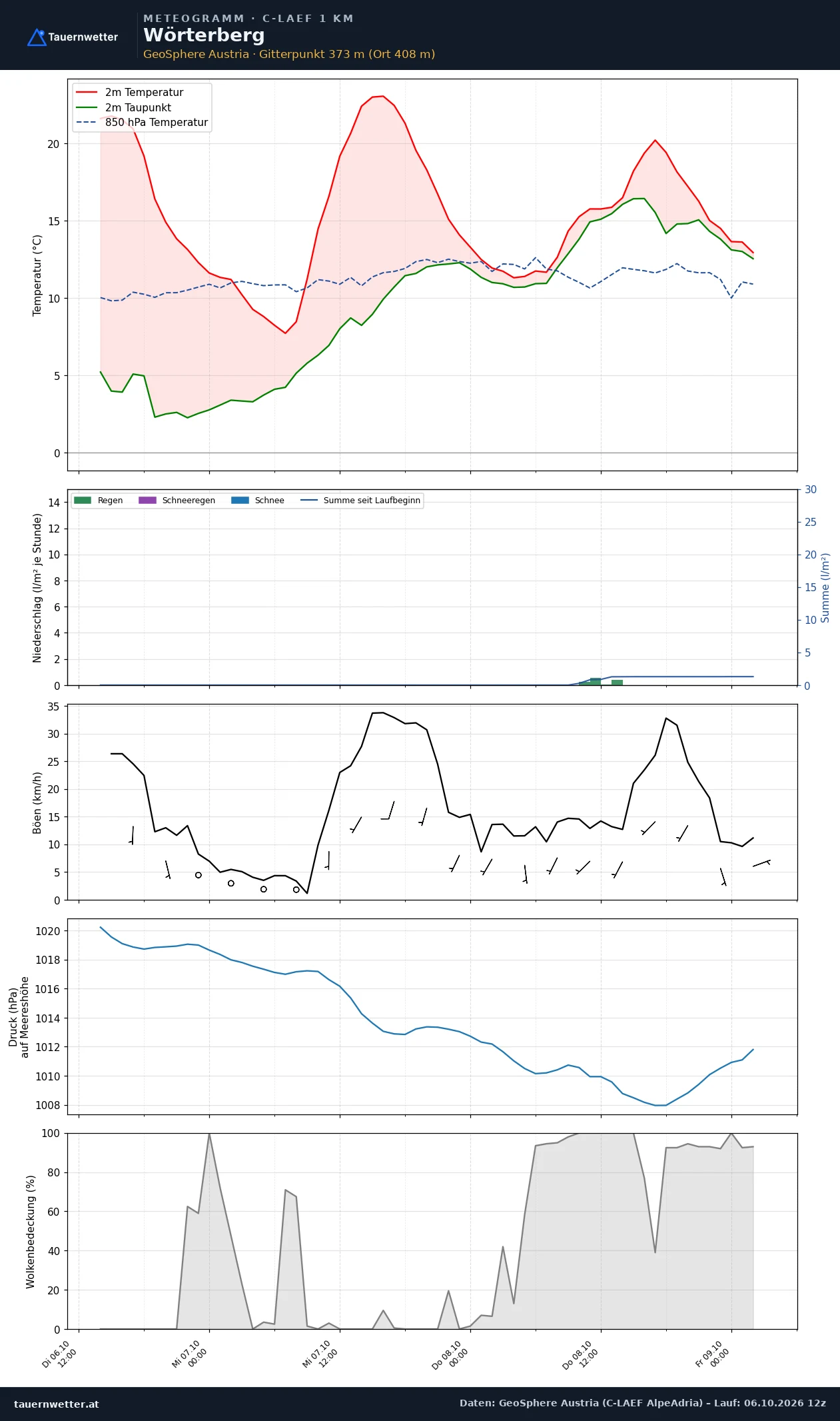The image size is (840, 1421).
Task: Click the Tauernwetter triangle logo icon
Action: click(37, 37)
